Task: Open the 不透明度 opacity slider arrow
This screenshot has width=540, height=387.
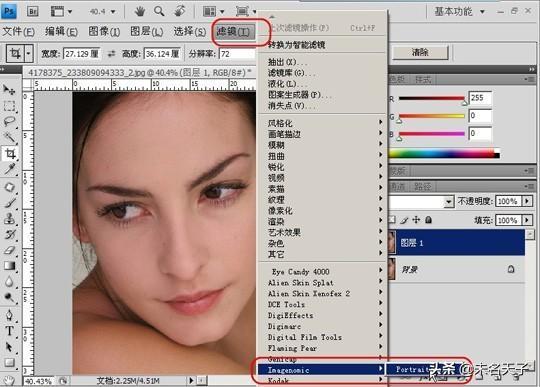Action: [527, 201]
